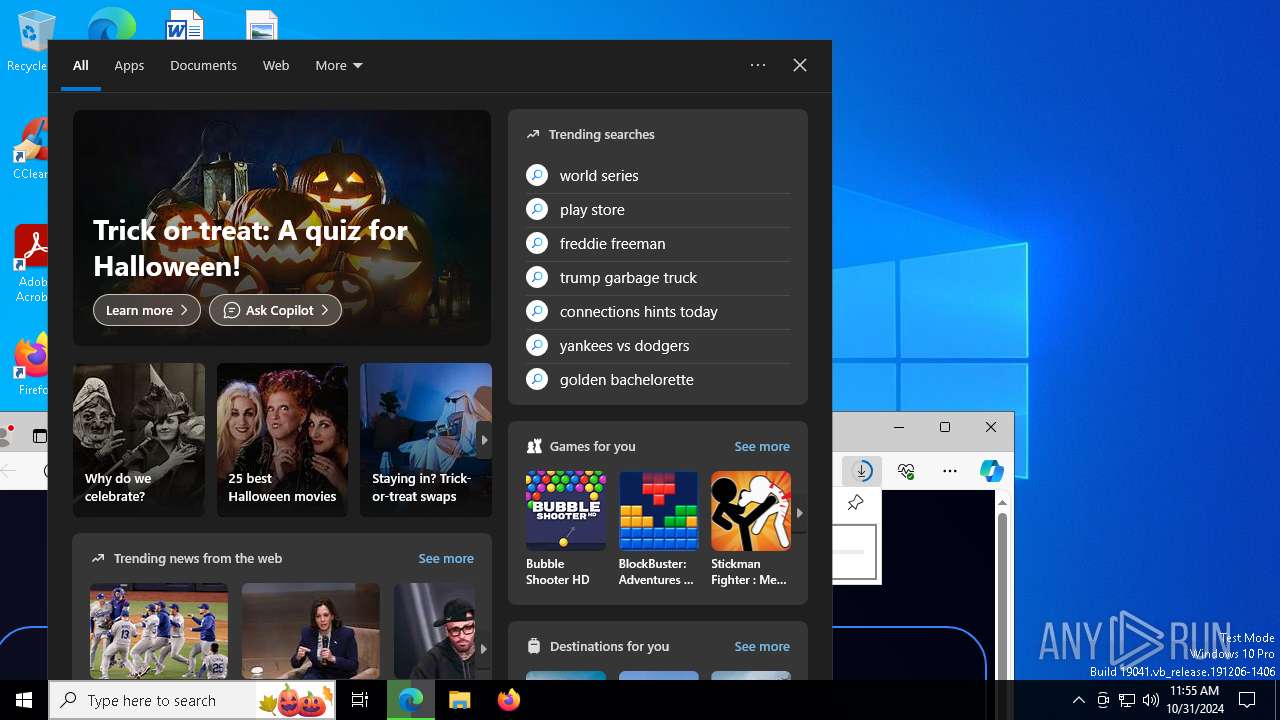The height and width of the screenshot is (720, 1280).
Task: Close the search panel with X
Action: 800,65
